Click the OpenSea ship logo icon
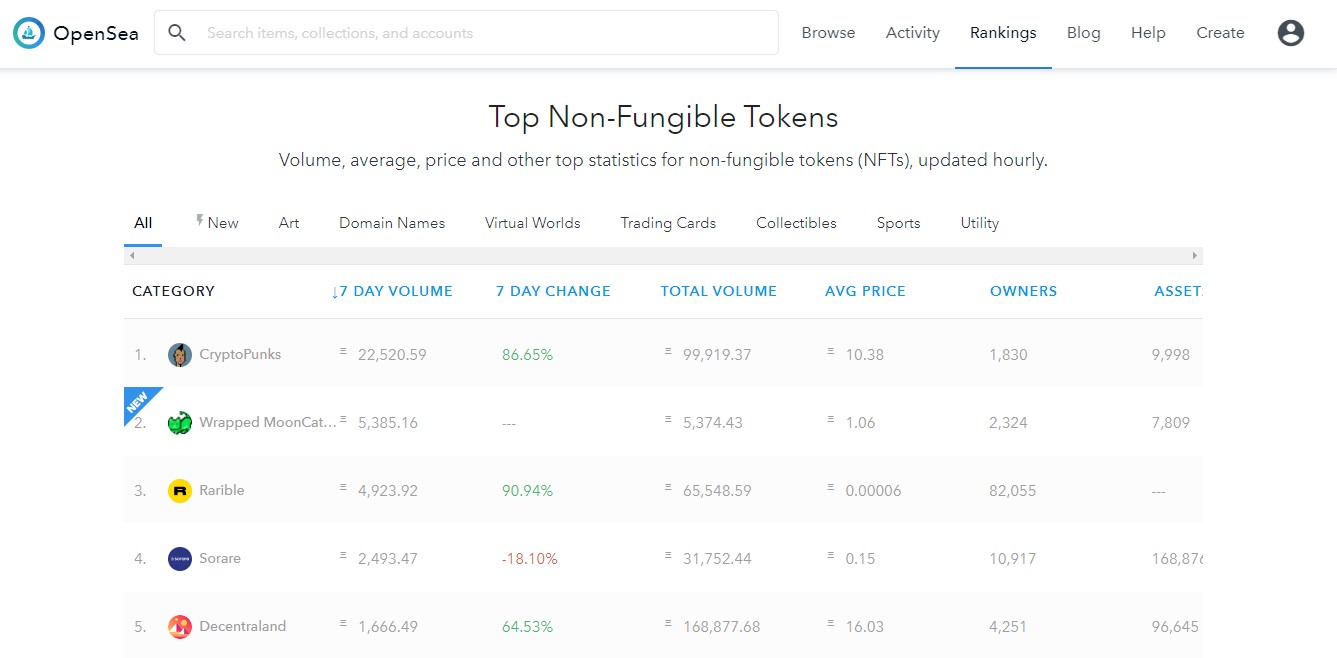Image resolution: width=1337 pixels, height=658 pixels. tap(29, 33)
